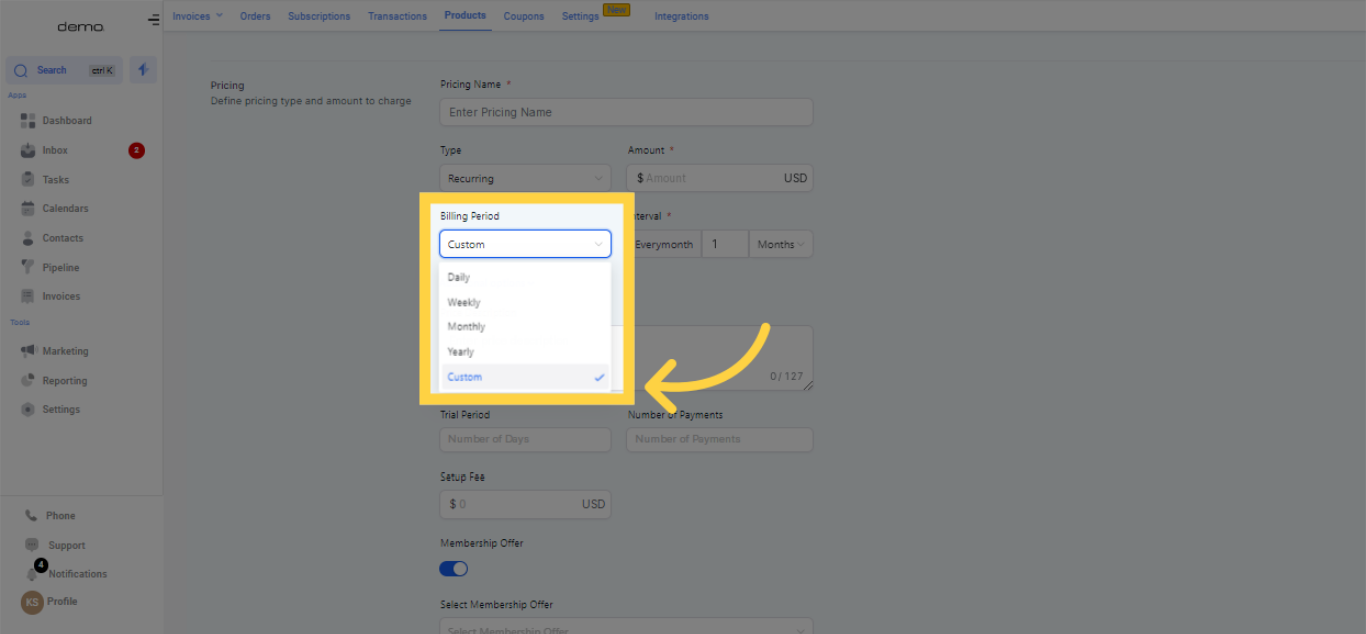This screenshot has width=1366, height=634.
Task: Open the Notifications bell icon
Action: point(32,574)
